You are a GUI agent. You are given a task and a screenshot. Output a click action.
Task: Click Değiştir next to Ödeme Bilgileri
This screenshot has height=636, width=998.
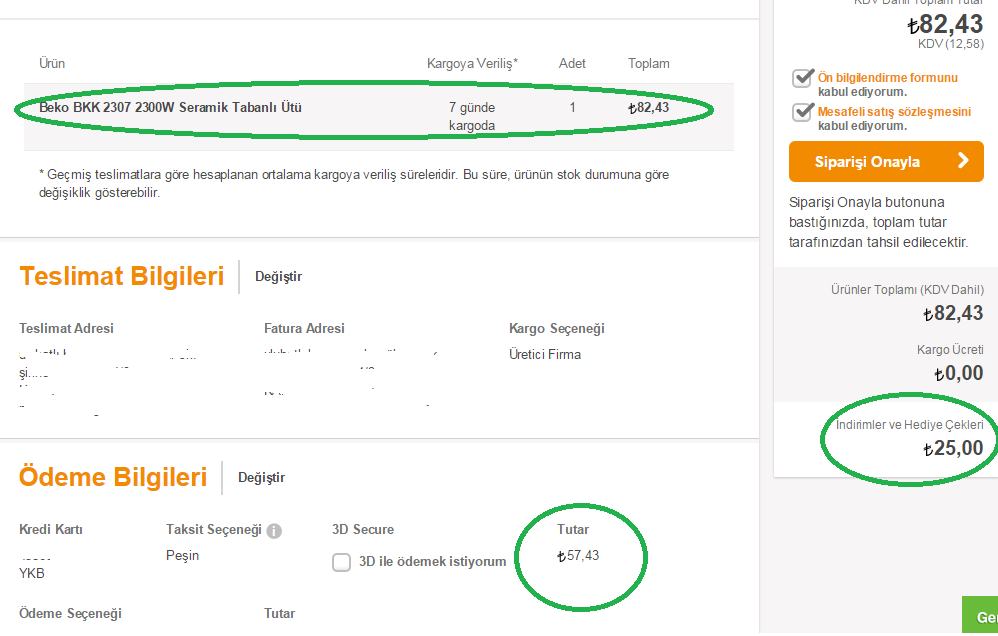(x=261, y=478)
